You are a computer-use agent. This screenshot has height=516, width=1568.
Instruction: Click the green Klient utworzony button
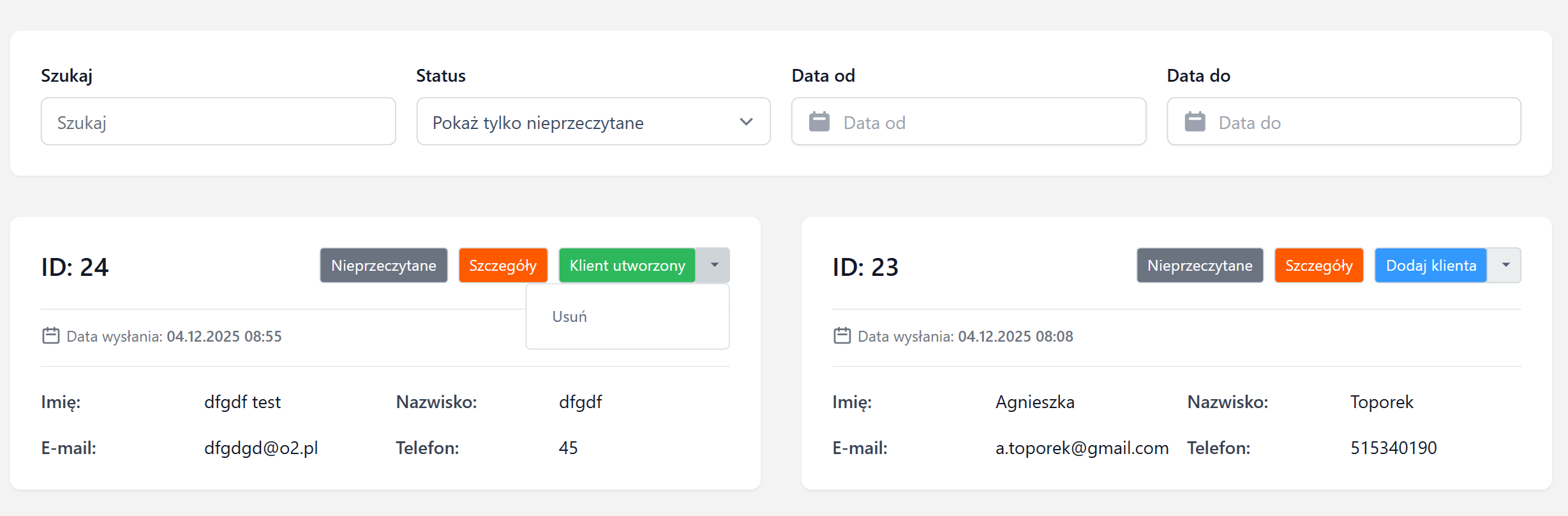tap(627, 266)
